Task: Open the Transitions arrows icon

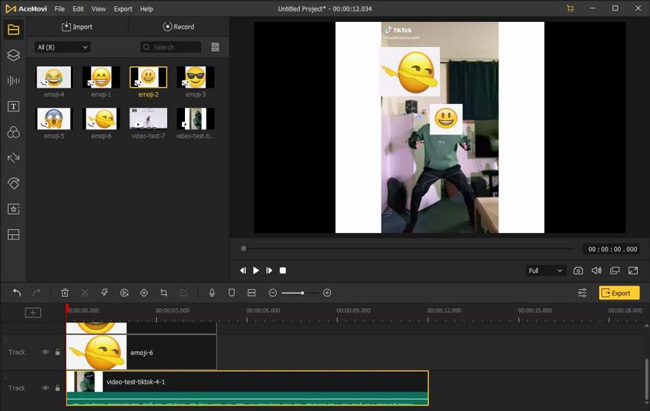Action: pos(13,158)
